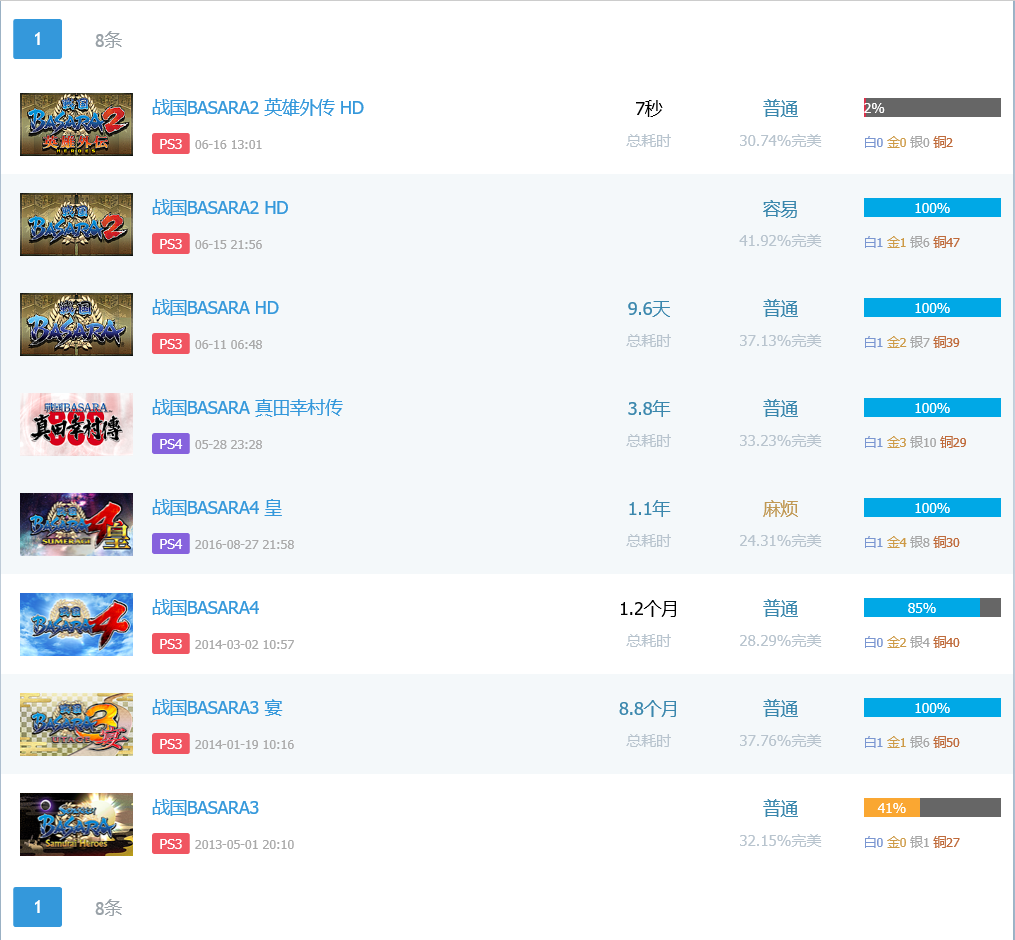Open the 战国BASARA HD title link

tap(215, 308)
